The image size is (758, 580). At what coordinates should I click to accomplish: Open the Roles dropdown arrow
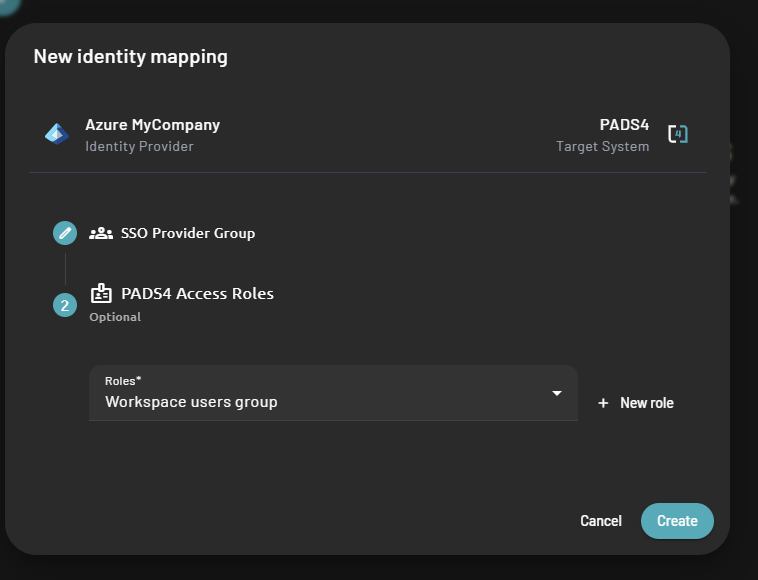pos(557,393)
